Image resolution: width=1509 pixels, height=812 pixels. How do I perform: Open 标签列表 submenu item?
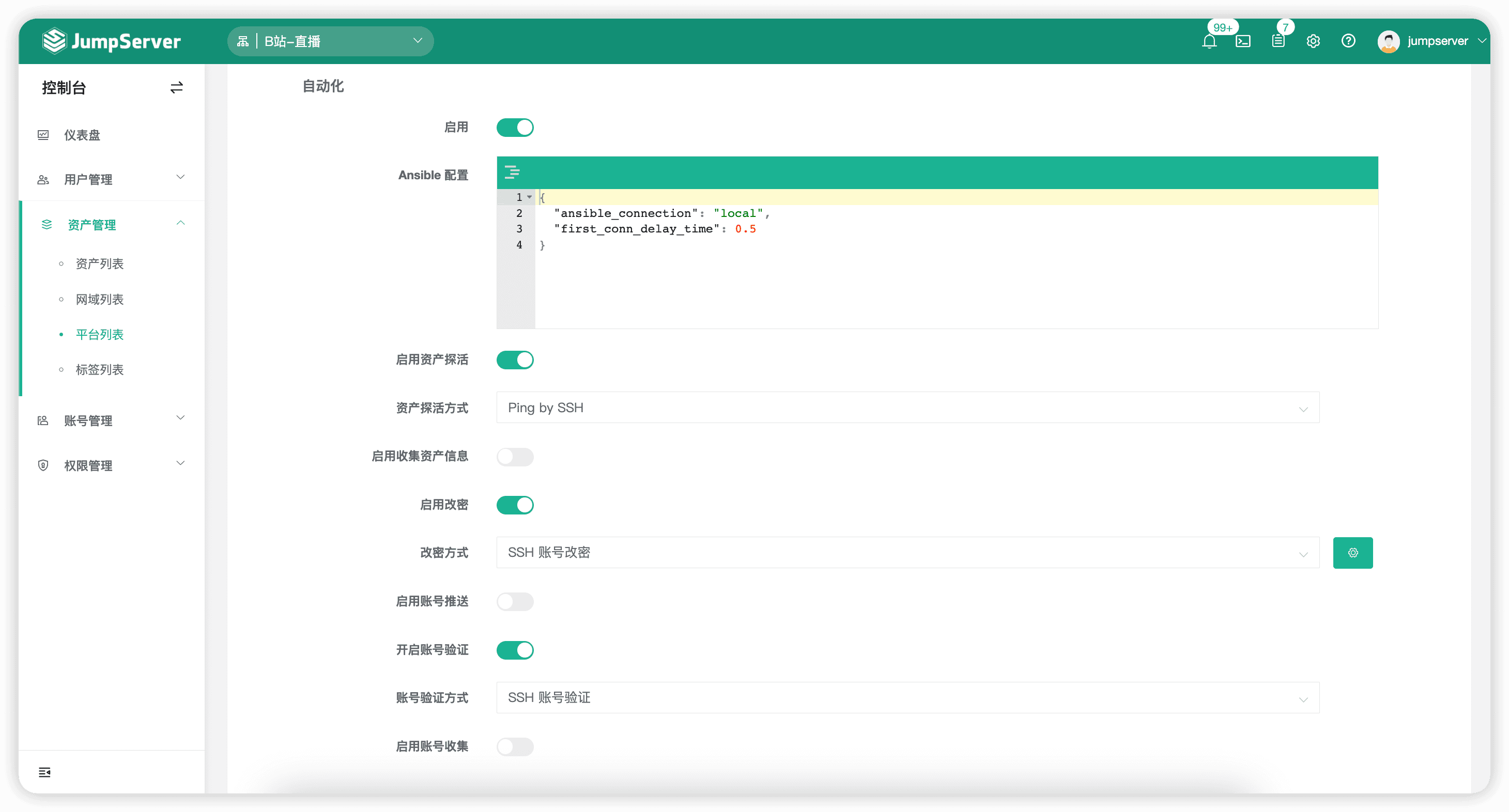(100, 370)
